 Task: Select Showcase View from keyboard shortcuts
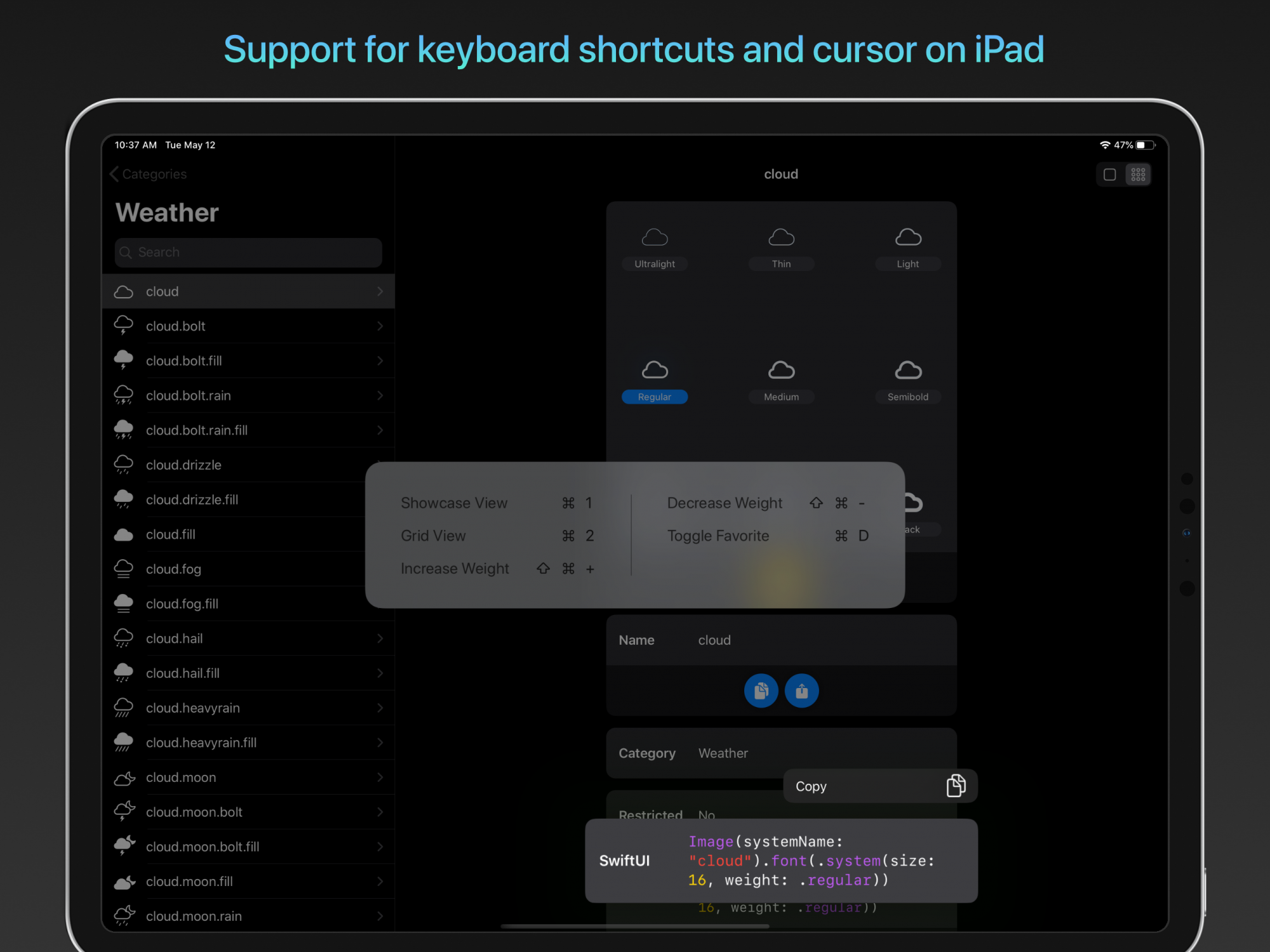coord(453,503)
